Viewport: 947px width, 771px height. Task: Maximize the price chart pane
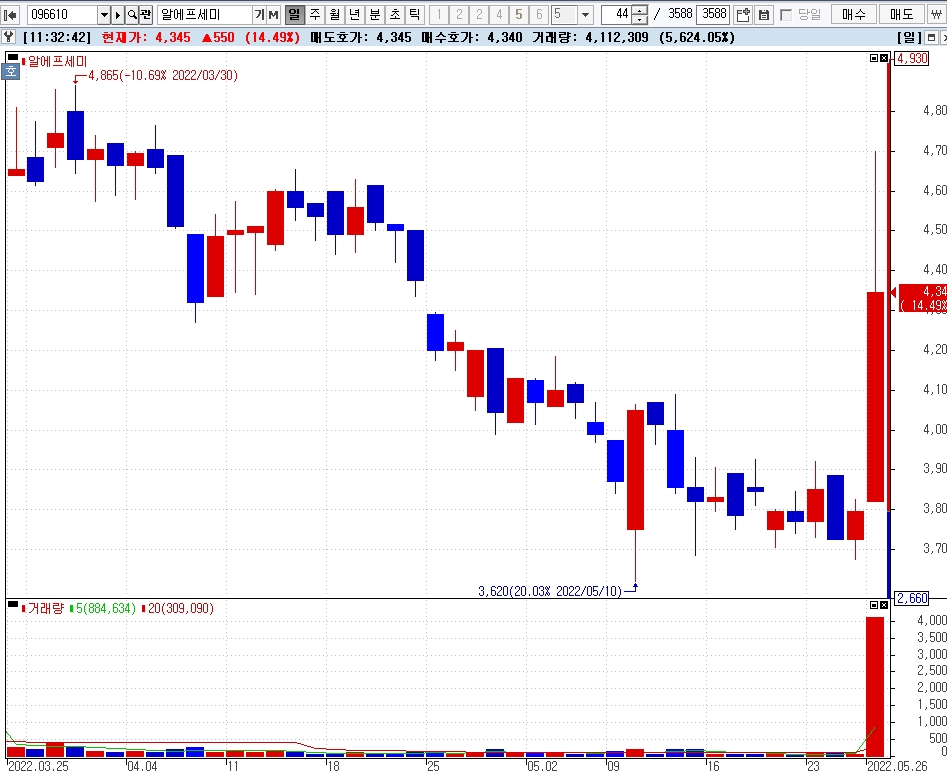[x=874, y=58]
